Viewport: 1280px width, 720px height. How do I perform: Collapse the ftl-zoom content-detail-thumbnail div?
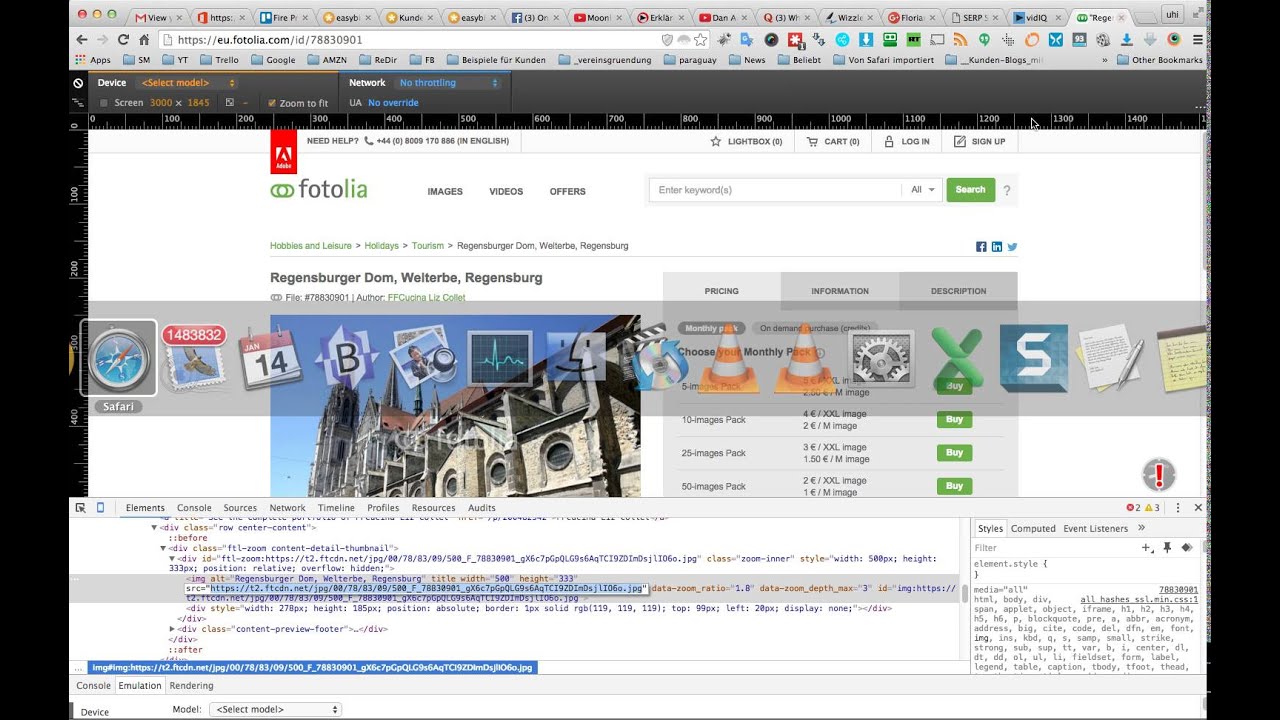coord(163,548)
